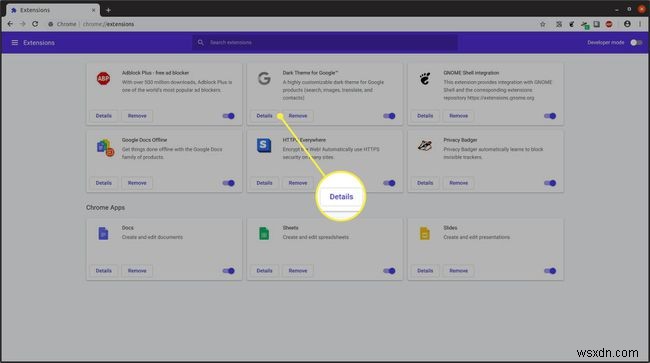Disable Privacy Badger toggle

click(550, 183)
